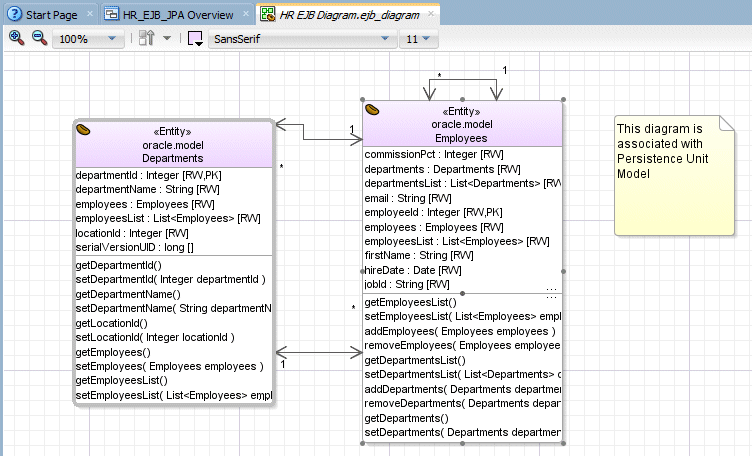Viewport: 752px width, 456px height.
Task: Close the HR EJB Diagram tab
Action: [431, 14]
